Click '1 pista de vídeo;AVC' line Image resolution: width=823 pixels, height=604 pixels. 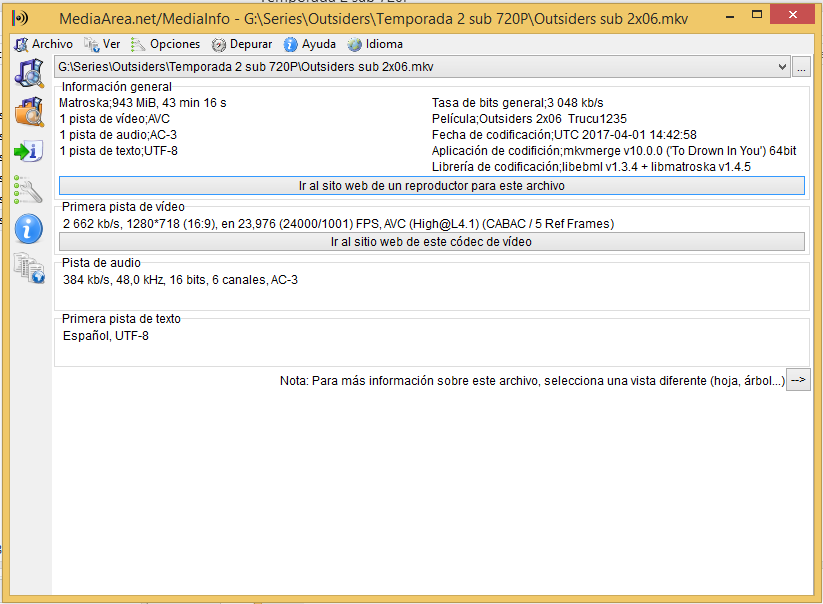click(114, 119)
